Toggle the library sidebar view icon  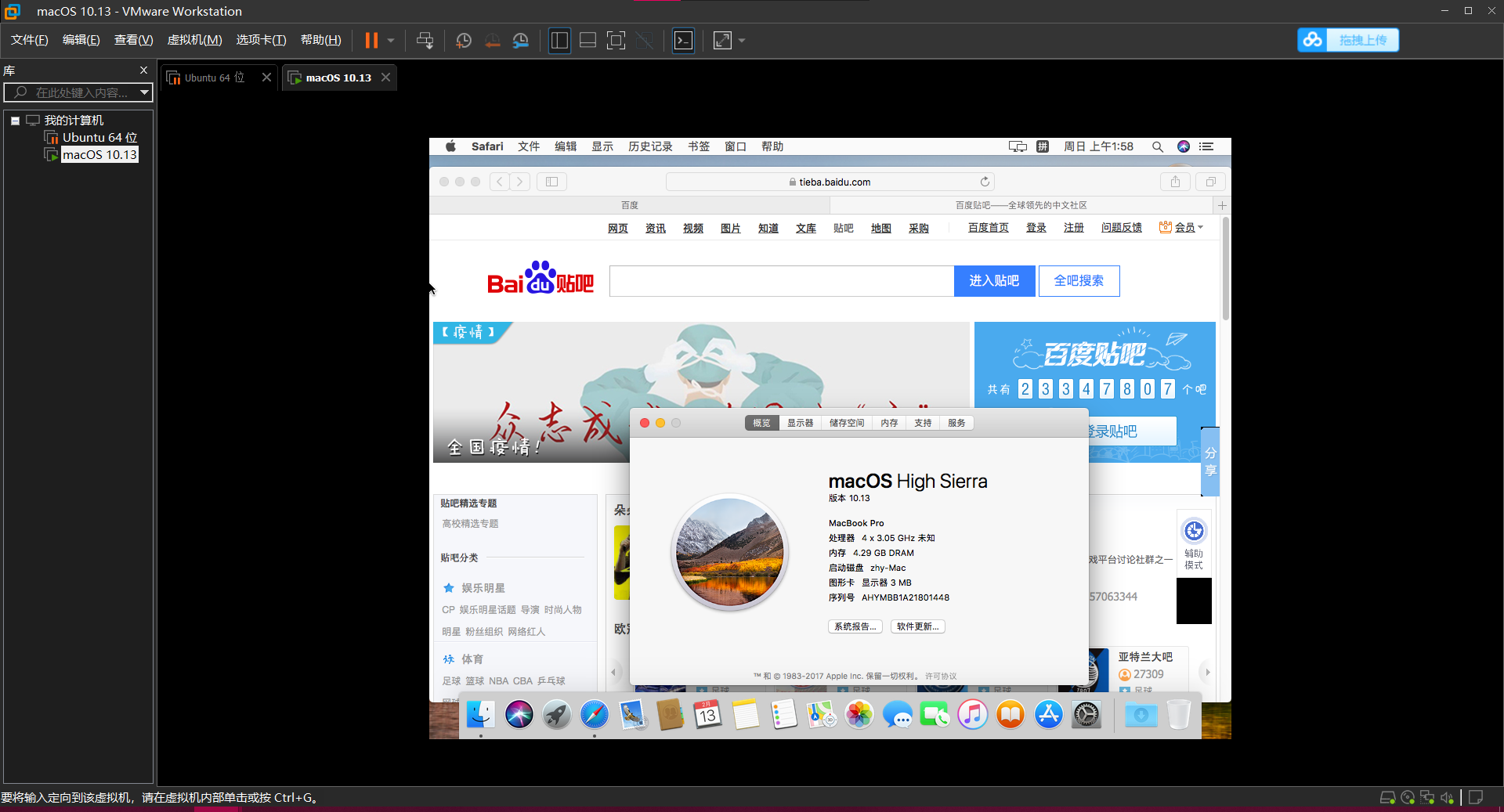559,40
